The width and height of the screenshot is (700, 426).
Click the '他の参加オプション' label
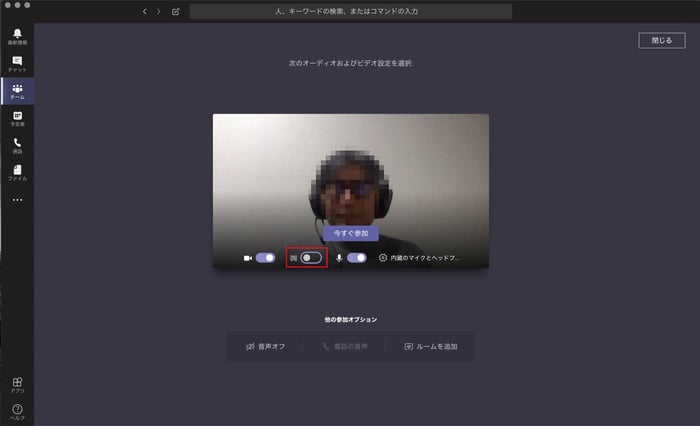[351, 320]
